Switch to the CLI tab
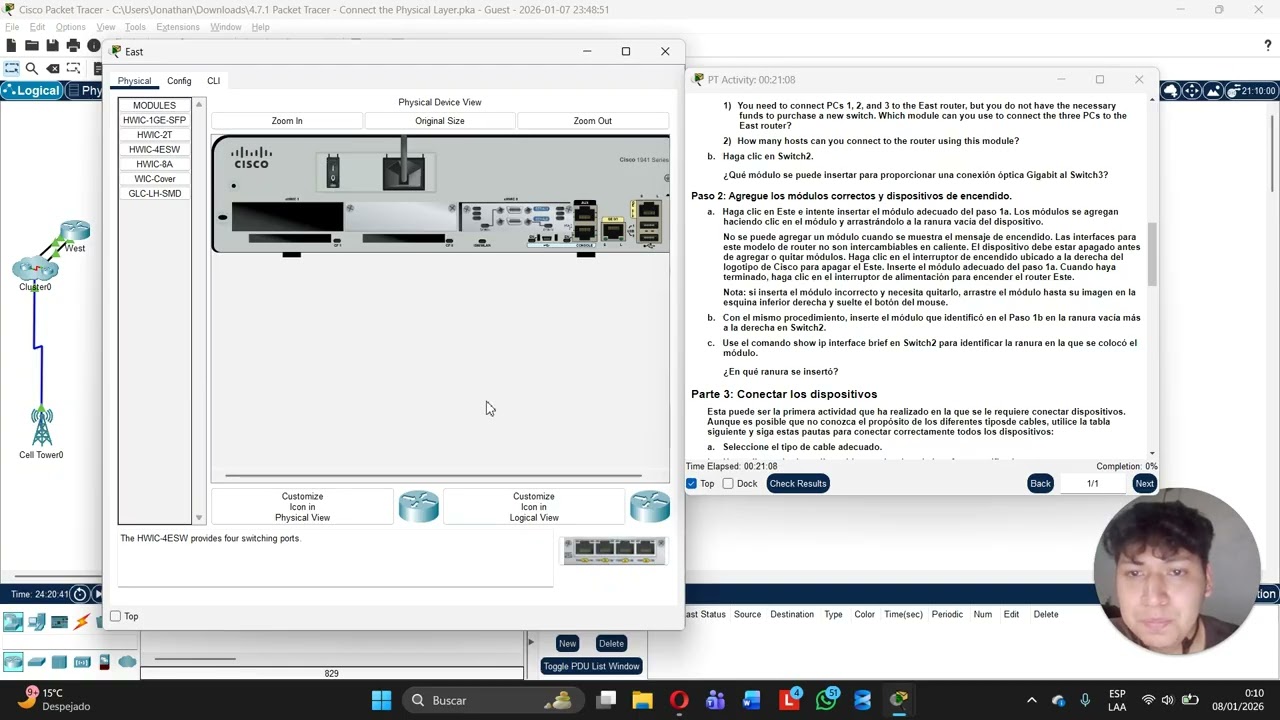 [x=213, y=81]
